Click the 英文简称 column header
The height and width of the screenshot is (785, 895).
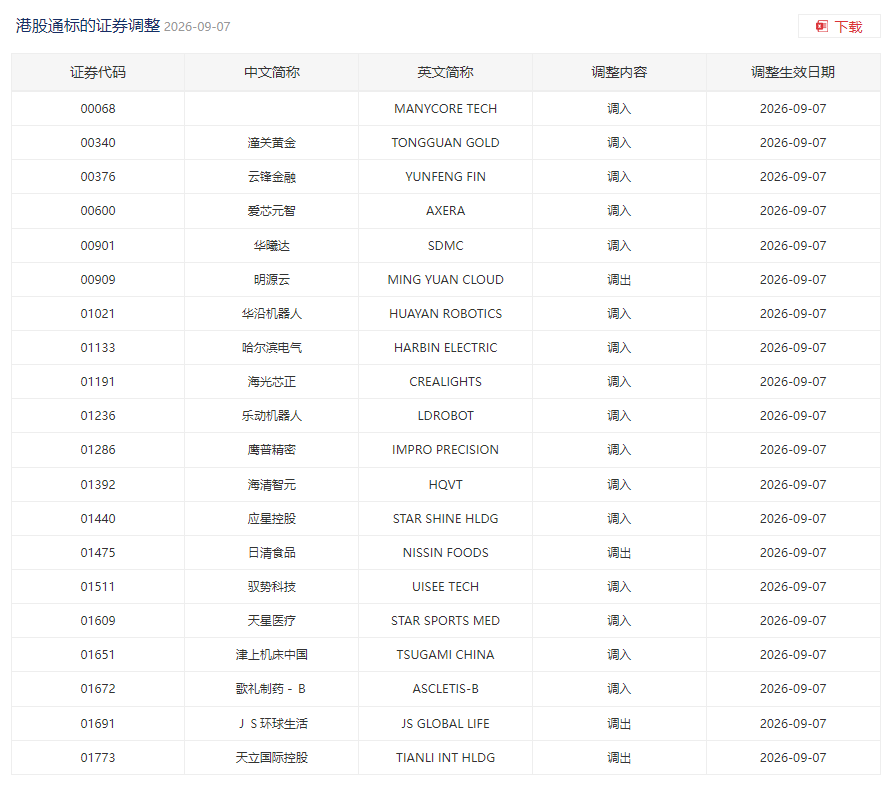[x=445, y=73]
